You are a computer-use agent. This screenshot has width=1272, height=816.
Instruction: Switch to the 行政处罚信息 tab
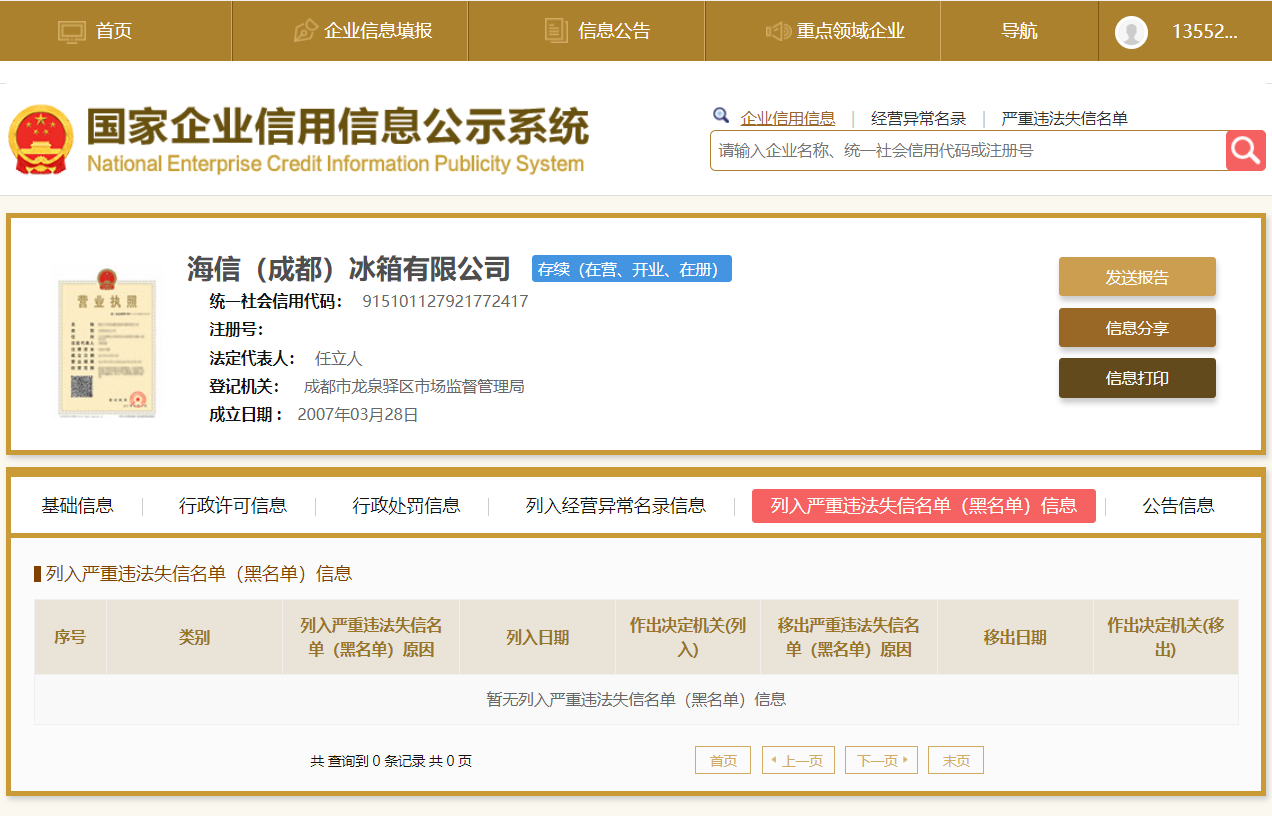[406, 506]
